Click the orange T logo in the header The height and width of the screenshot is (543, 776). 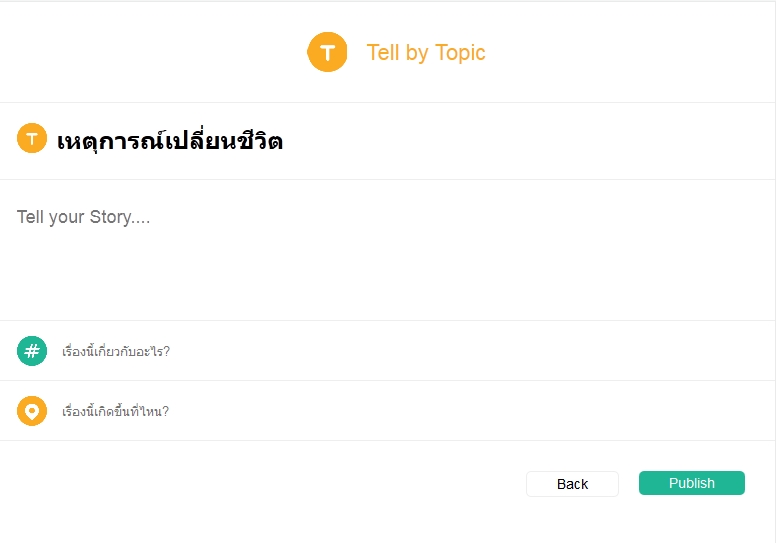327,52
